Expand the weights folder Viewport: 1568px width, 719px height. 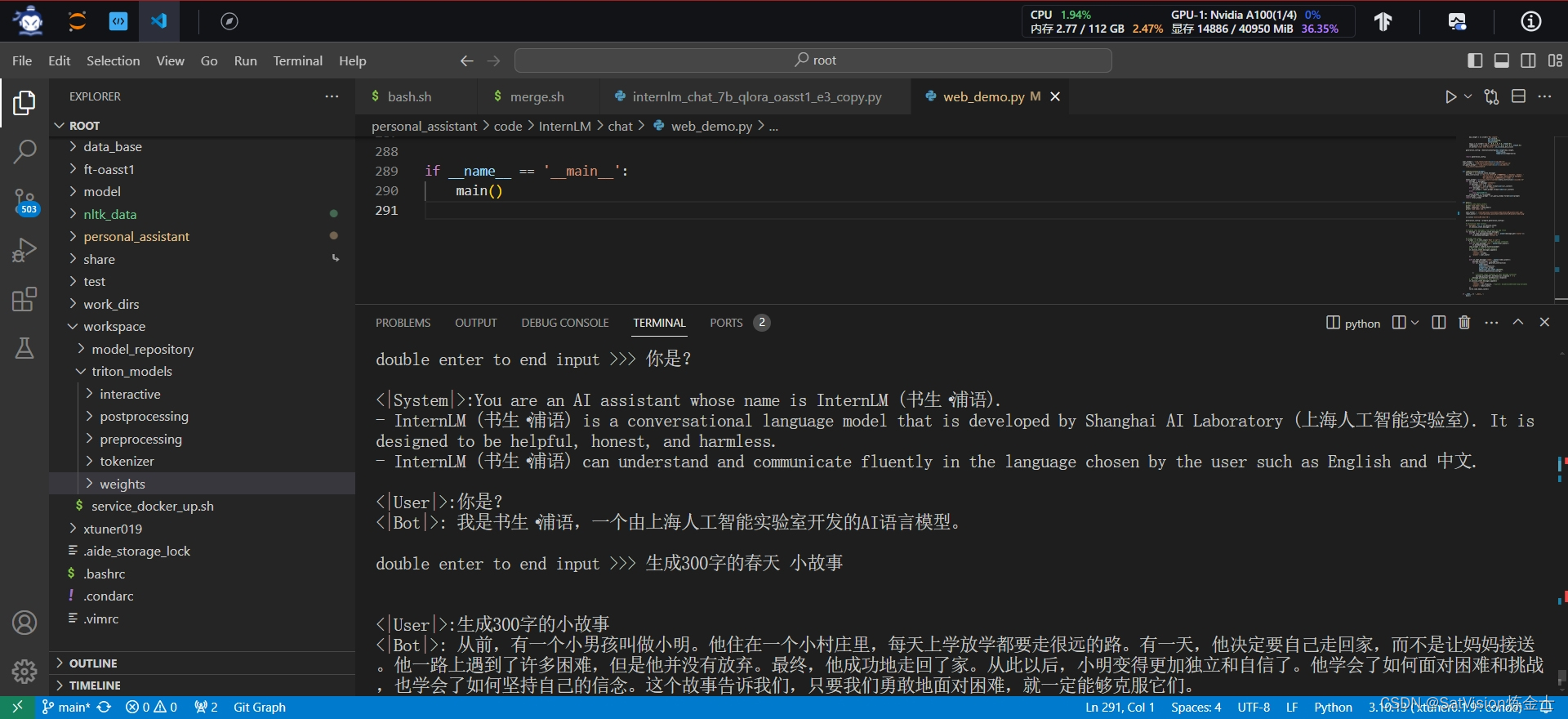click(203, 485)
